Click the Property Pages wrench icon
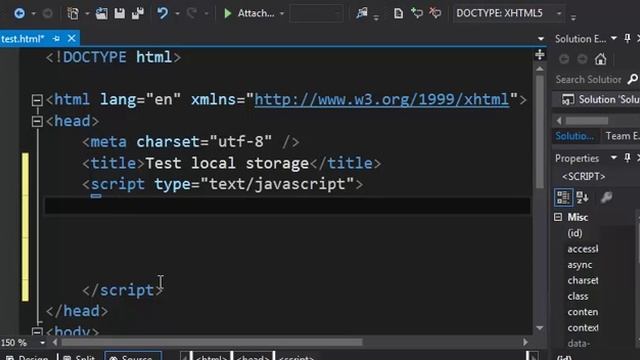The width and height of the screenshot is (640, 360). [x=607, y=198]
